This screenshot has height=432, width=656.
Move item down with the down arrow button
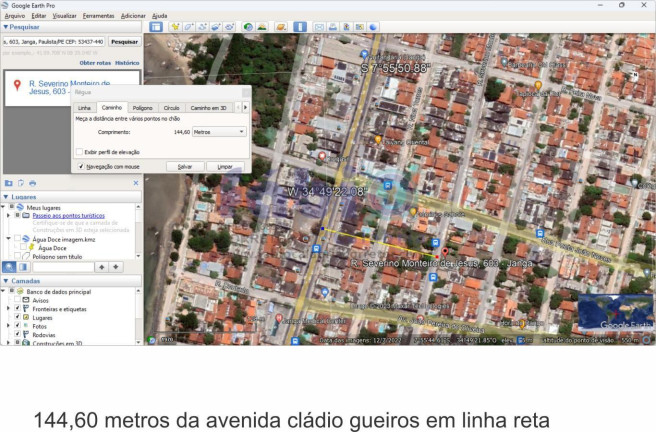pyautogui.click(x=116, y=267)
